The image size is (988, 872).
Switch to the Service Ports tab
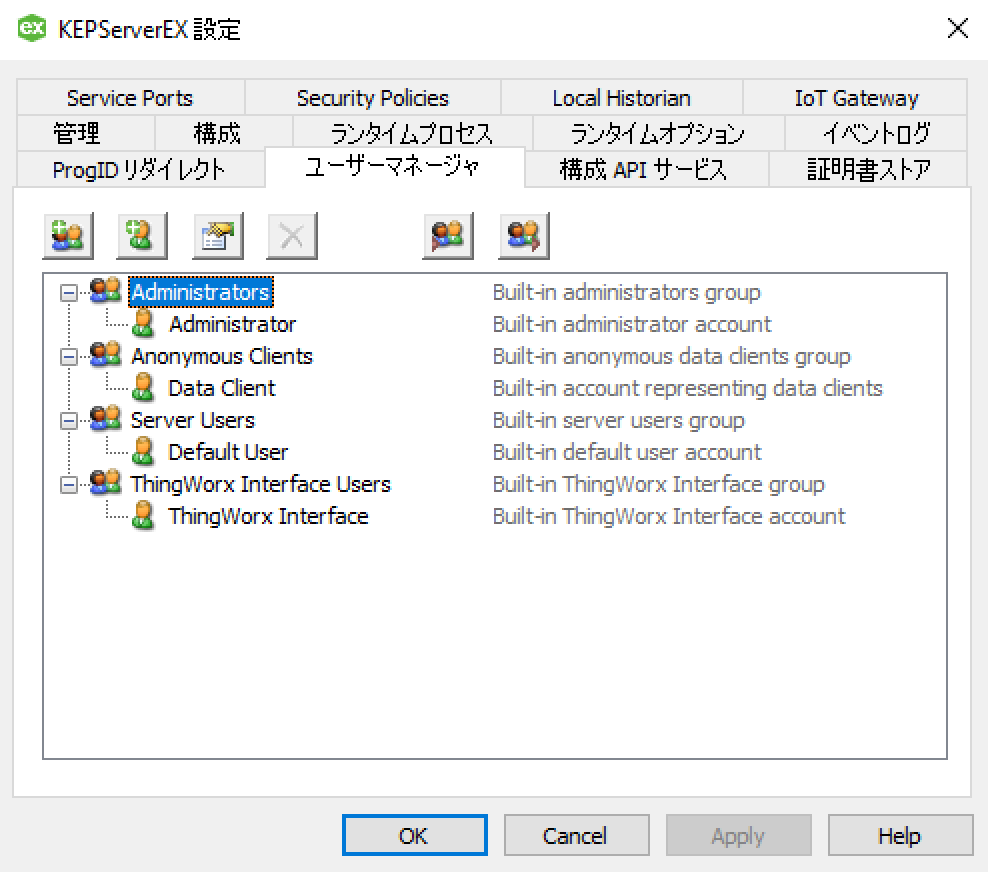click(x=130, y=98)
